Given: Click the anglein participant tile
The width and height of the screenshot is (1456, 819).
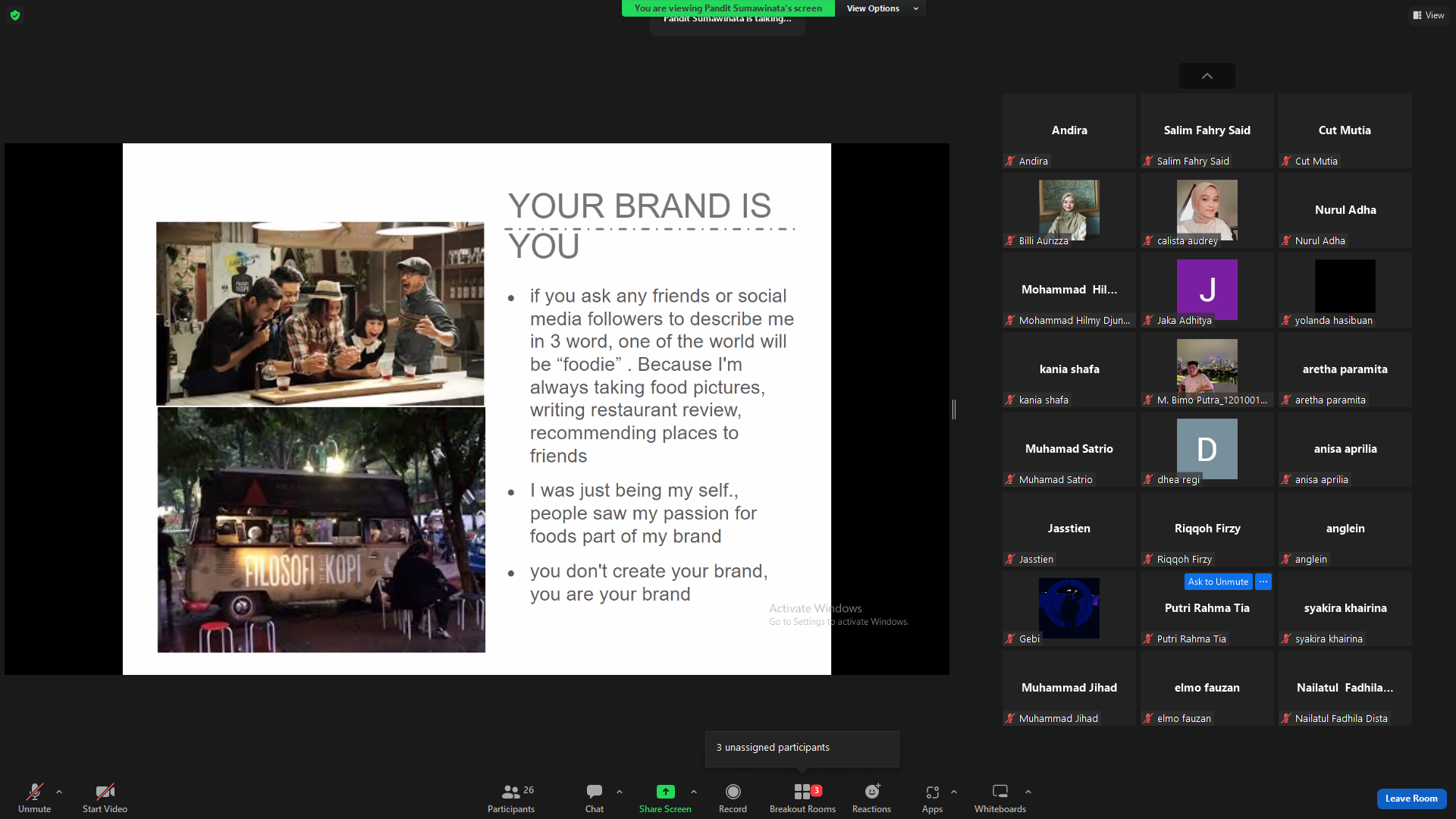Looking at the screenshot, I should tap(1345, 529).
